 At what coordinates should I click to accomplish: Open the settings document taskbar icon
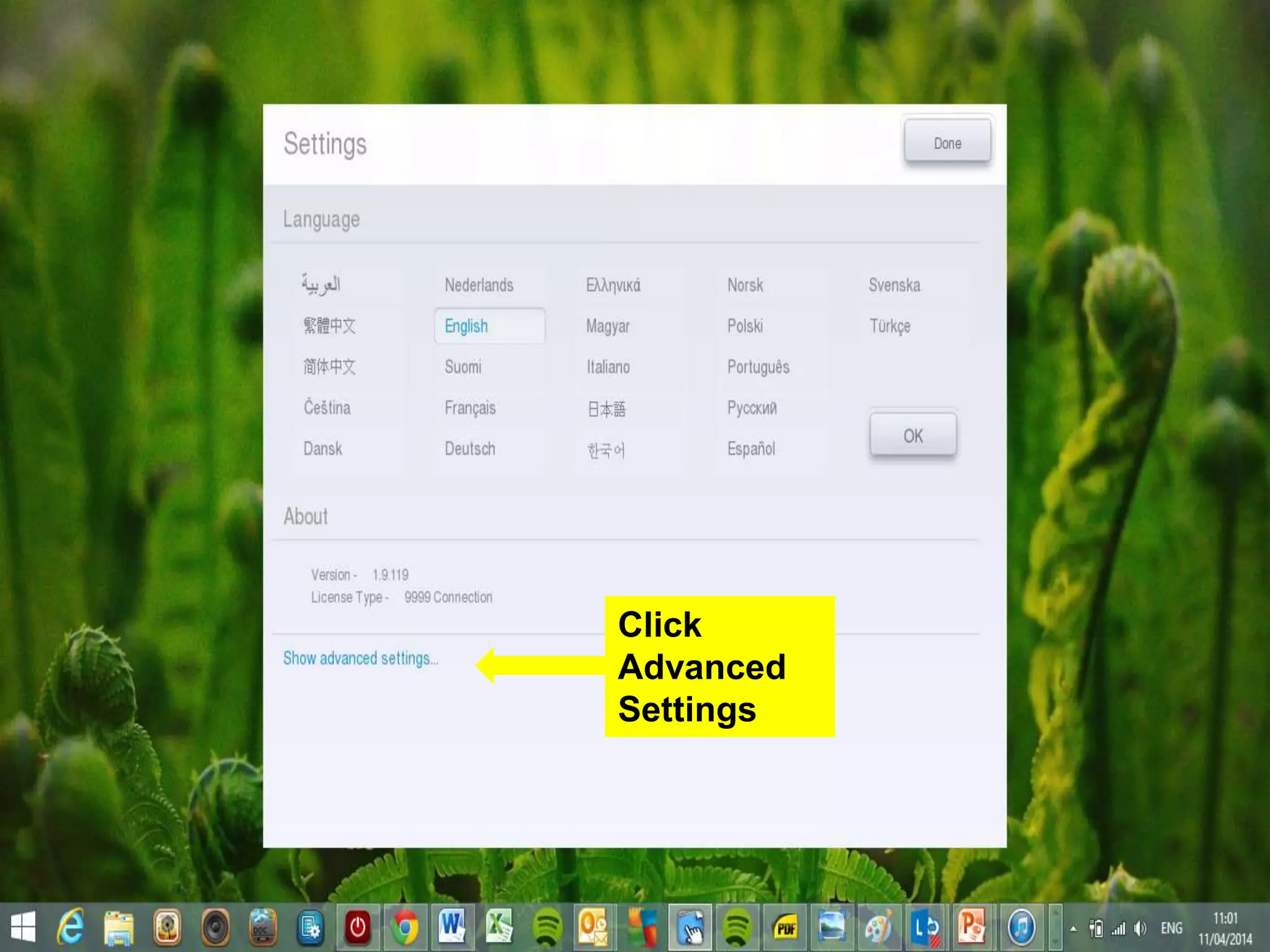coord(310,928)
